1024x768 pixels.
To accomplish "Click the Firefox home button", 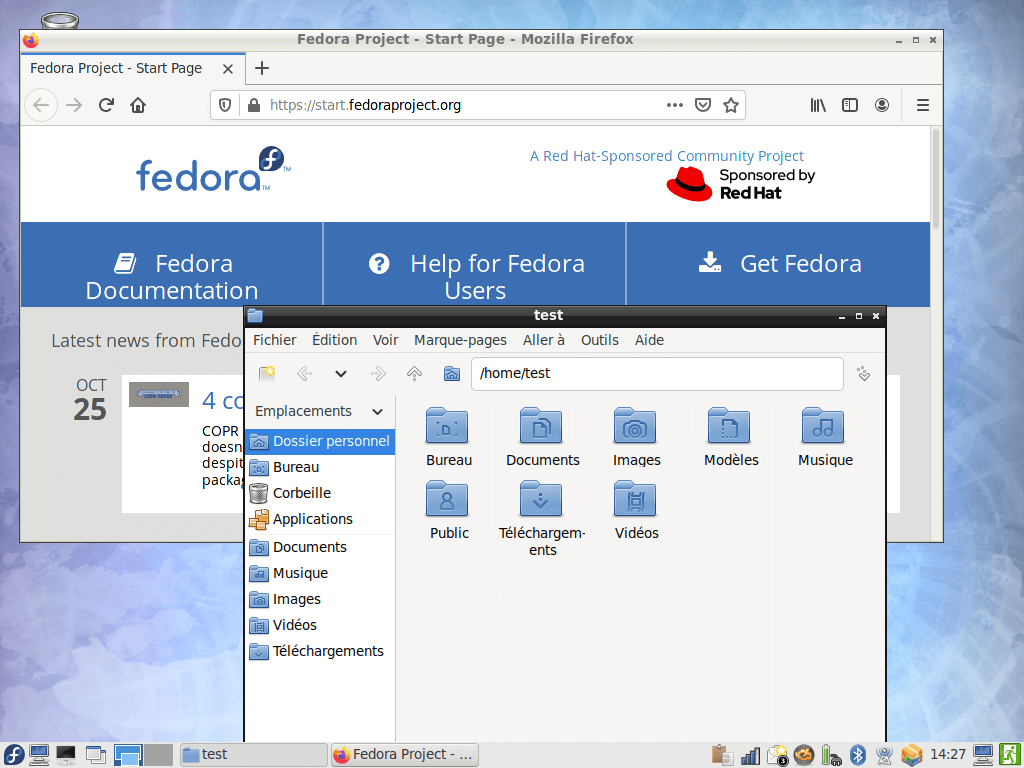I will [138, 105].
